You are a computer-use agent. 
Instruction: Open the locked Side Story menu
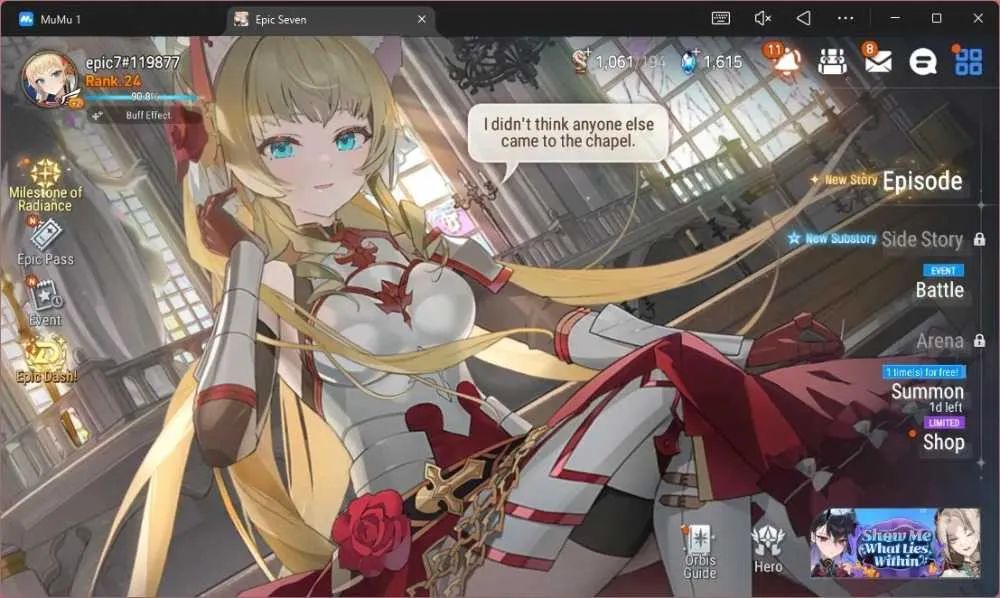922,239
